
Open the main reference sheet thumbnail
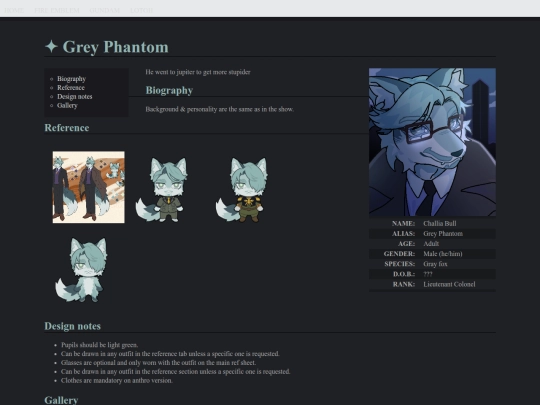tap(89, 187)
